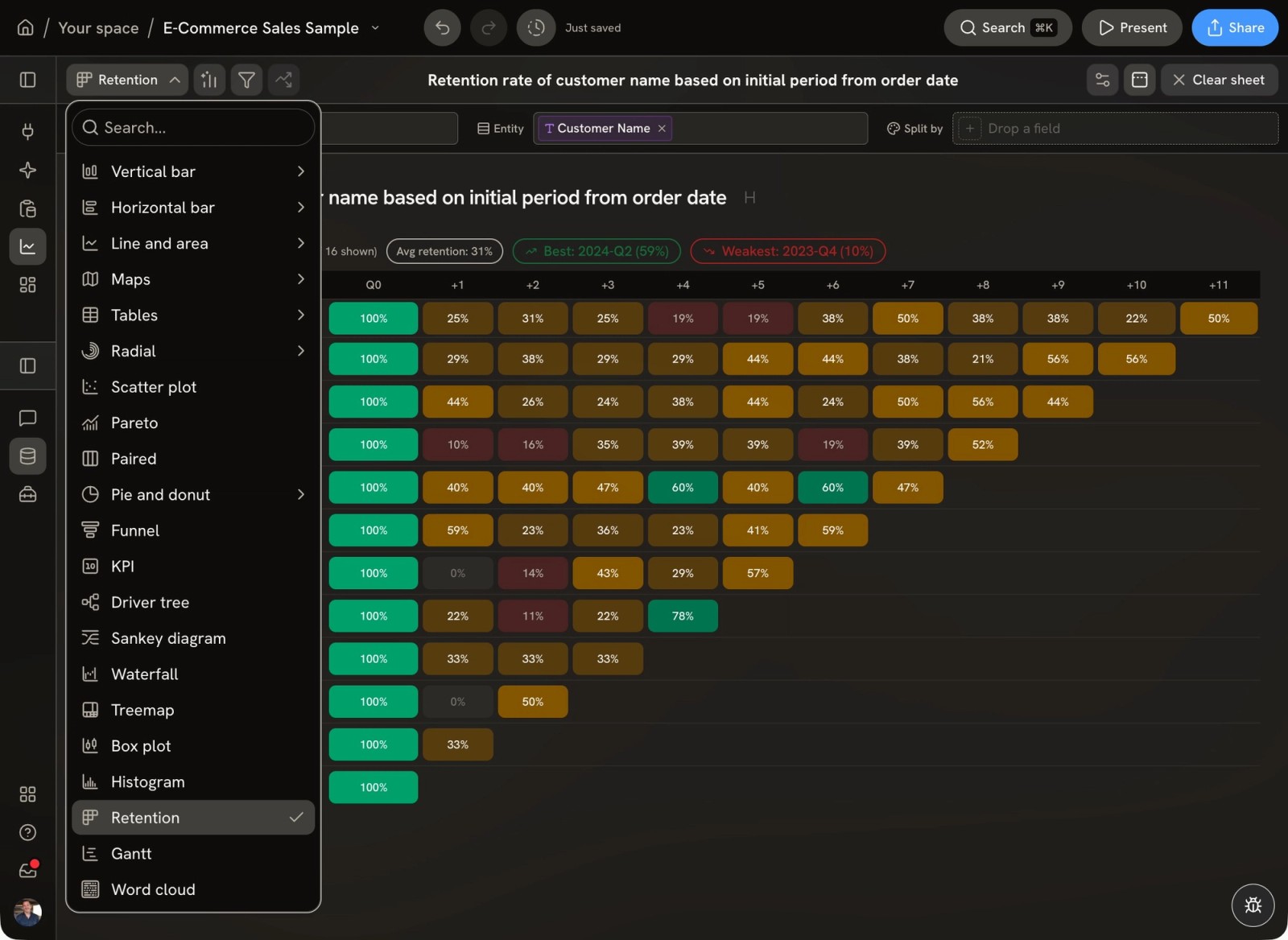Click the Share button
The height and width of the screenshot is (940, 1288).
[1235, 27]
